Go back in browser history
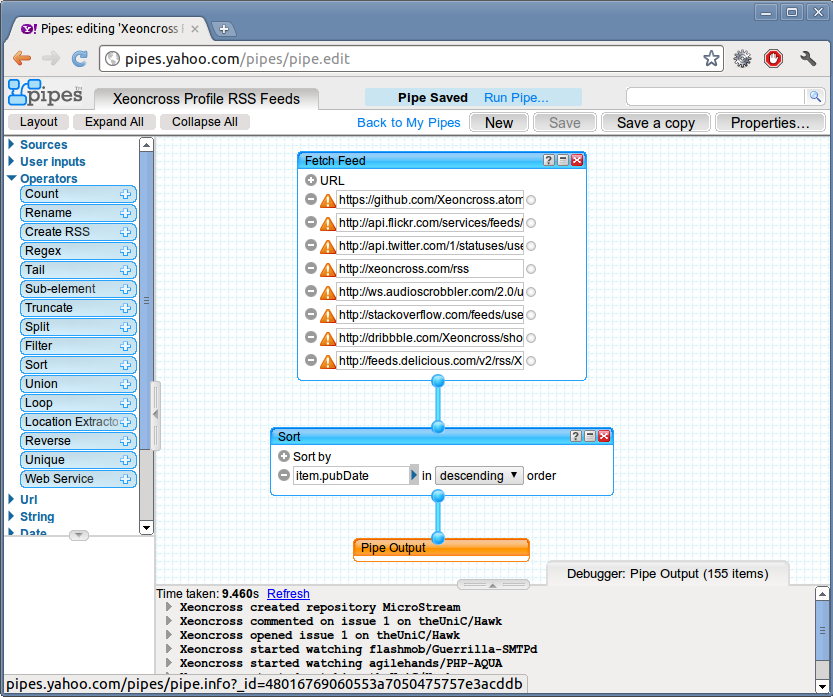Image resolution: width=833 pixels, height=697 pixels. coord(22,58)
